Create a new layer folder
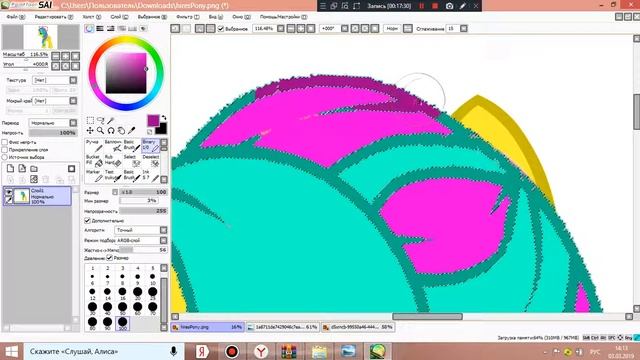 pos(34,169)
